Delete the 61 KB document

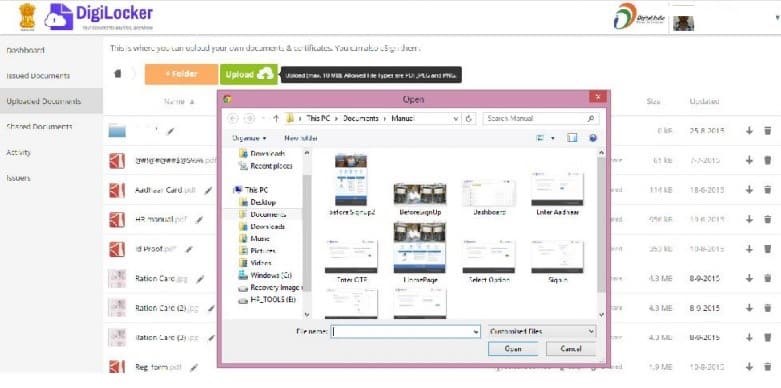click(768, 160)
